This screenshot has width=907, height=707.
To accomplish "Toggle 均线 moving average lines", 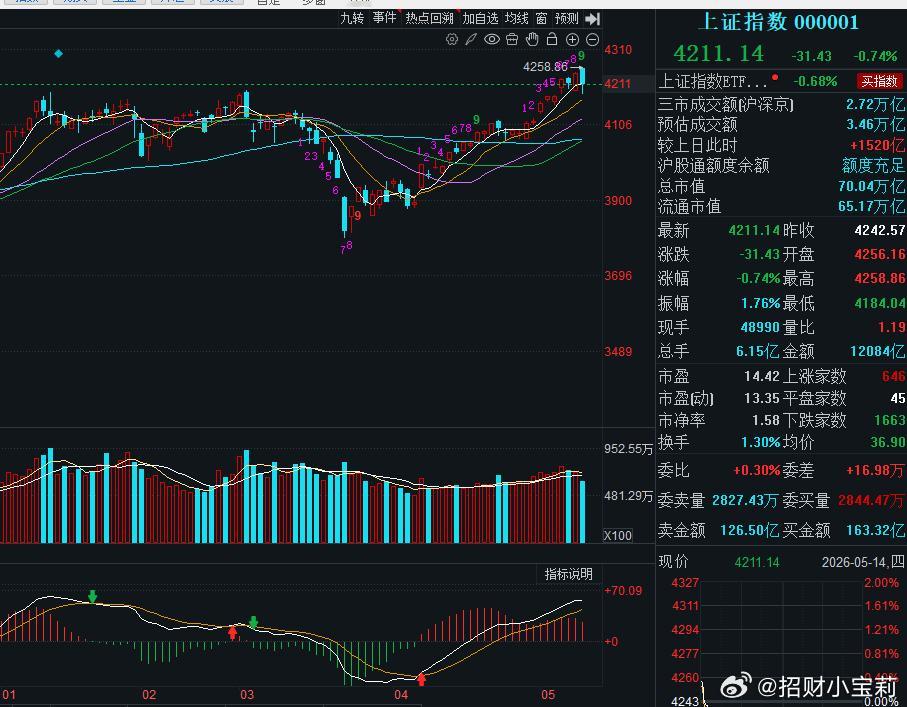I will [517, 19].
